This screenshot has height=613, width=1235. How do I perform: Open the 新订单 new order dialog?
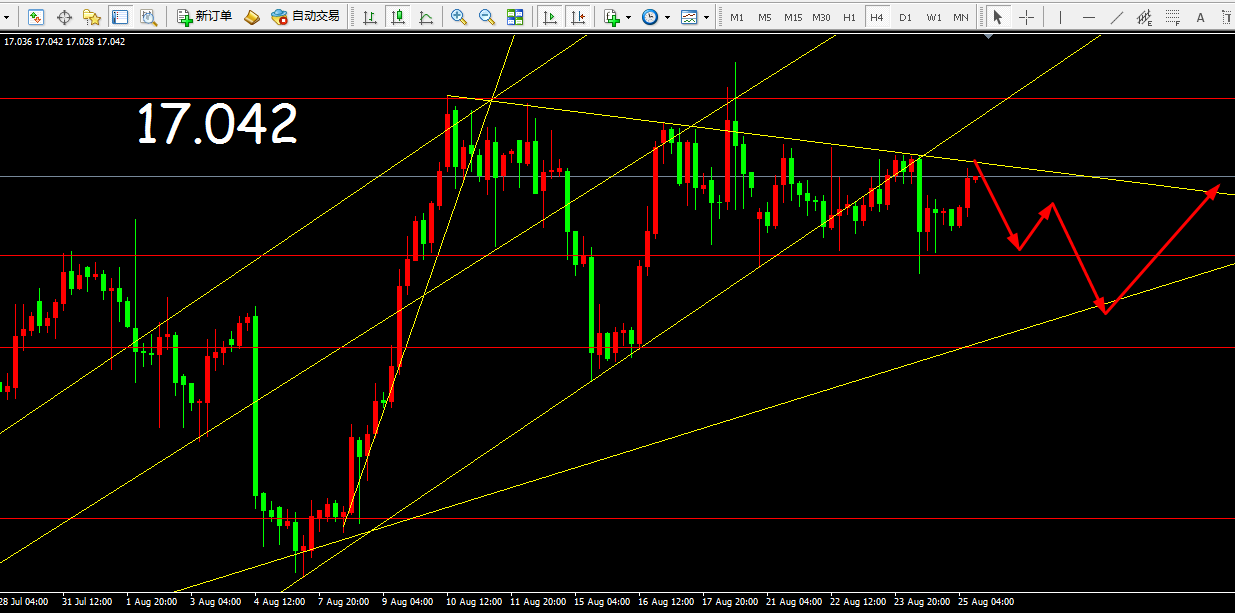click(x=205, y=17)
